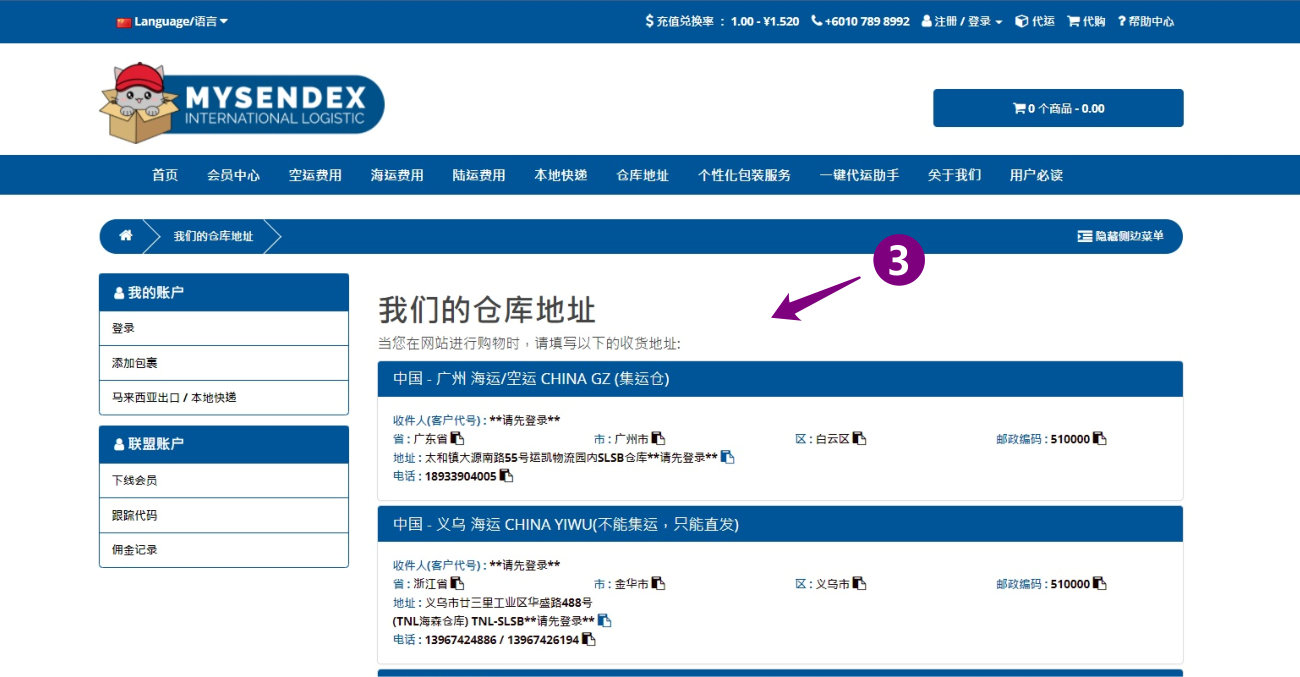This screenshot has width=1300, height=677.
Task: Go to 空运费用 in navigation bar
Action: pos(315,175)
